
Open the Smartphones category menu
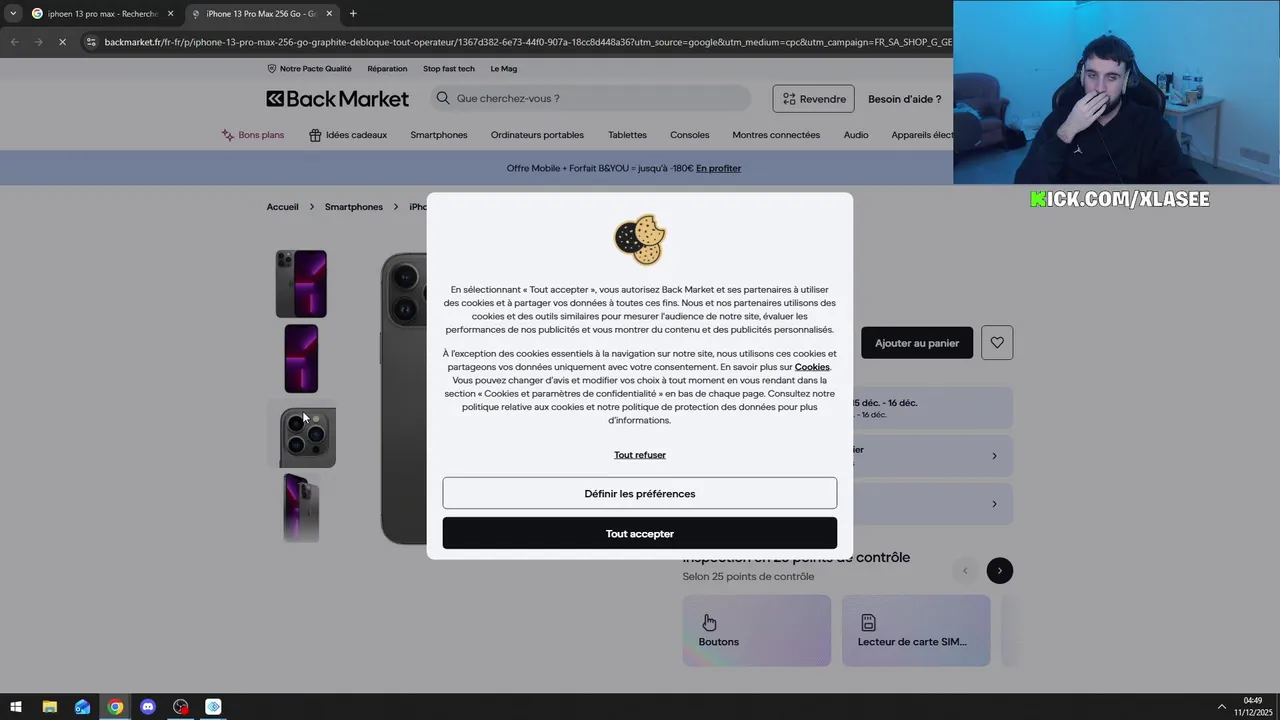click(x=439, y=135)
